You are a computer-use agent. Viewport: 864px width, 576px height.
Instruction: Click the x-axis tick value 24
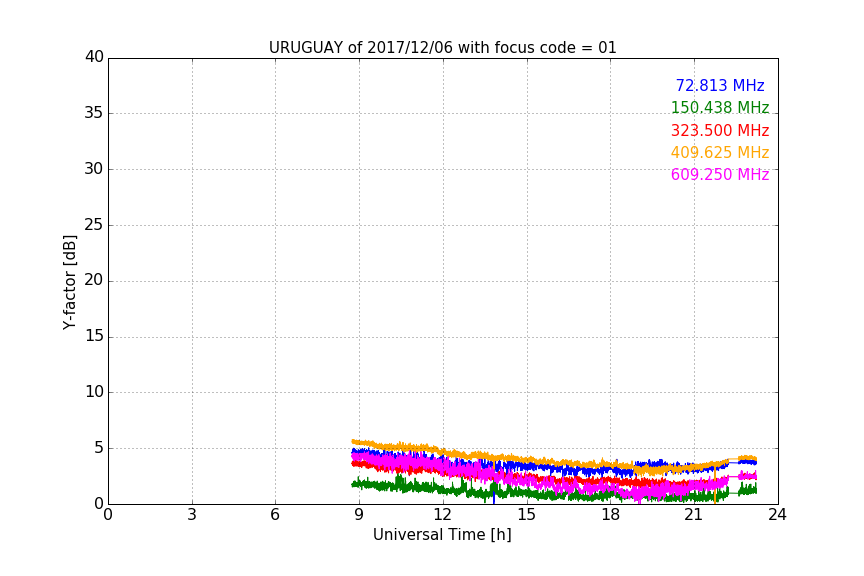pyautogui.click(x=777, y=515)
